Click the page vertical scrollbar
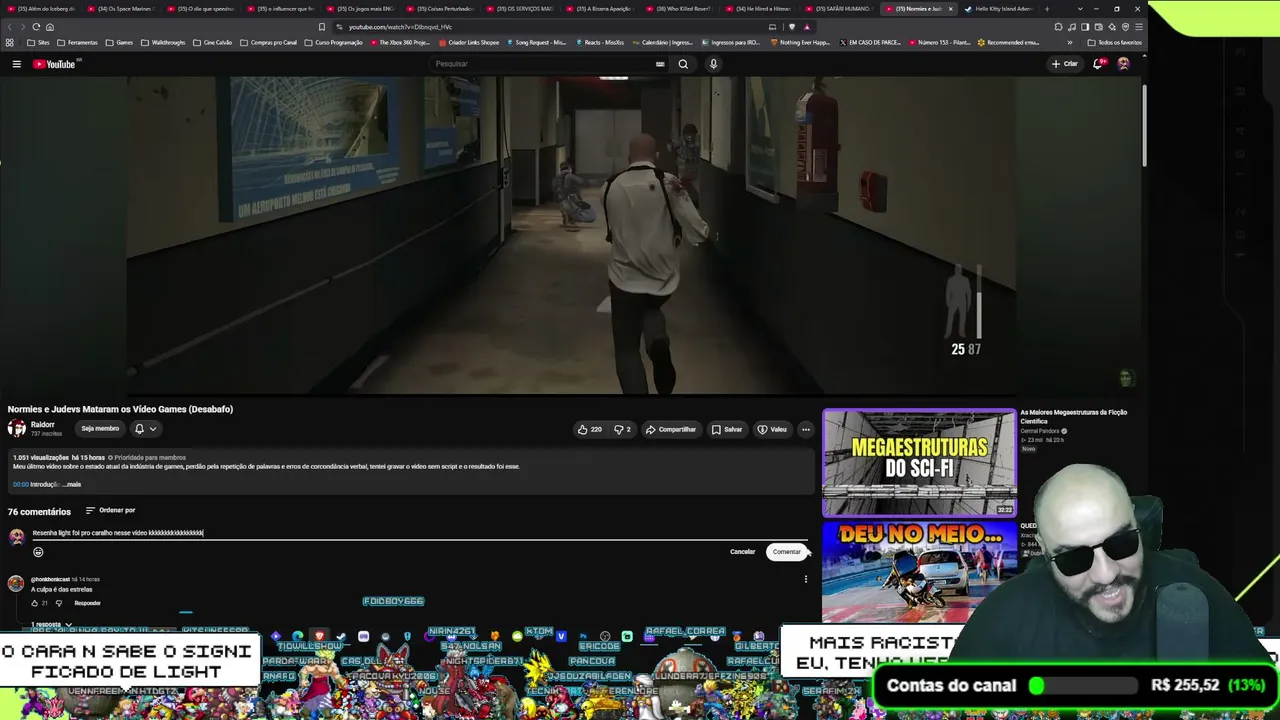Viewport: 1280px width, 720px height. click(x=1144, y=125)
